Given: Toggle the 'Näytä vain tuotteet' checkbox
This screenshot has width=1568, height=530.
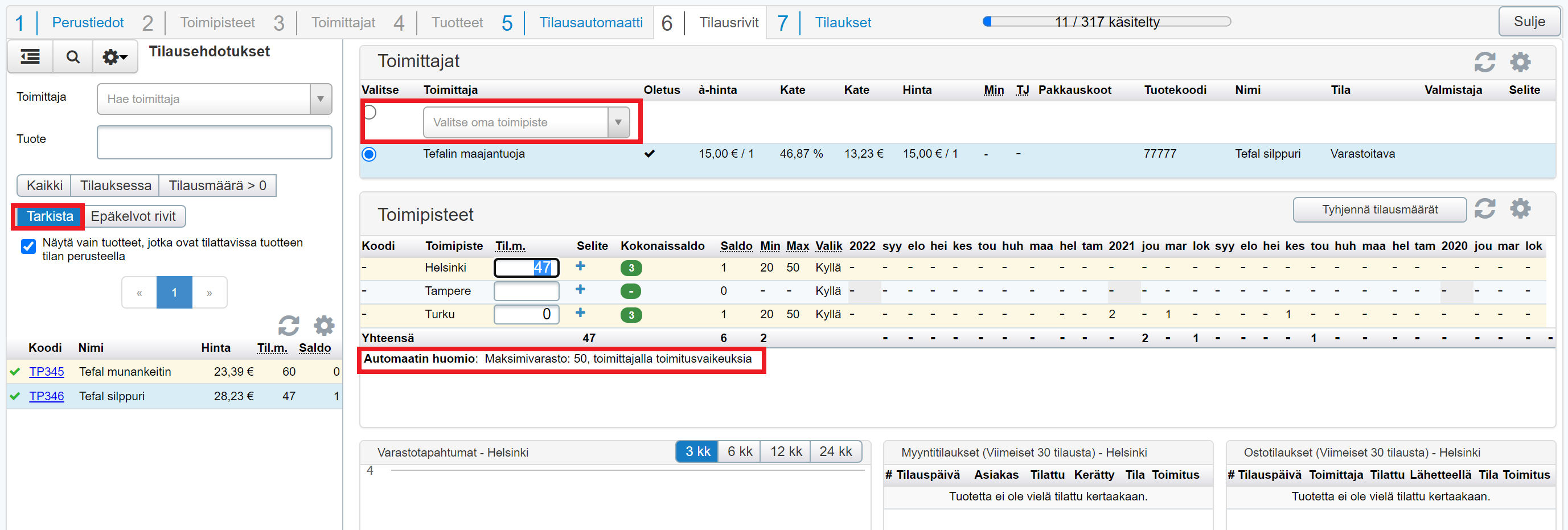Looking at the screenshot, I should (28, 246).
